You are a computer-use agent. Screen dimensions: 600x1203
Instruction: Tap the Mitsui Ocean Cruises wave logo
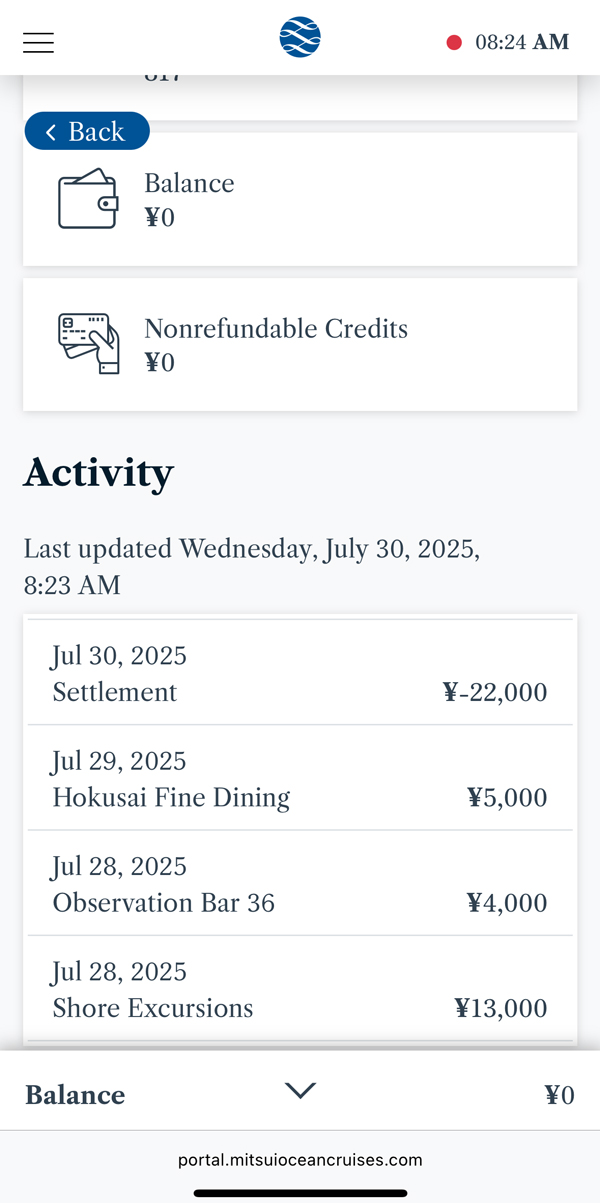[x=300, y=38]
